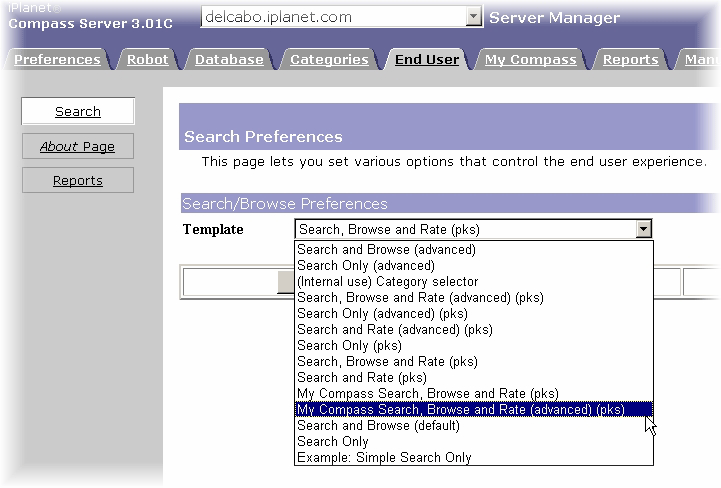Open the Database tab

coord(229,59)
